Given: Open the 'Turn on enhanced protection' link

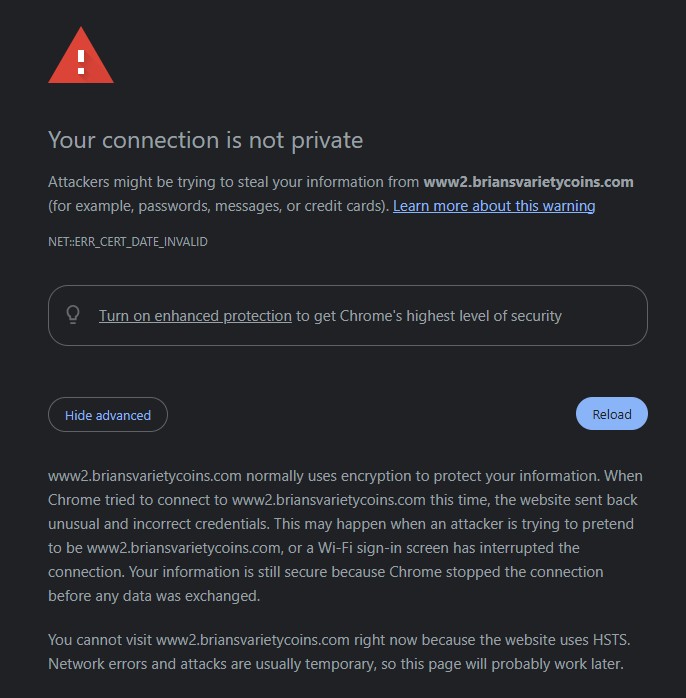Looking at the screenshot, I should pyautogui.click(x=195, y=316).
